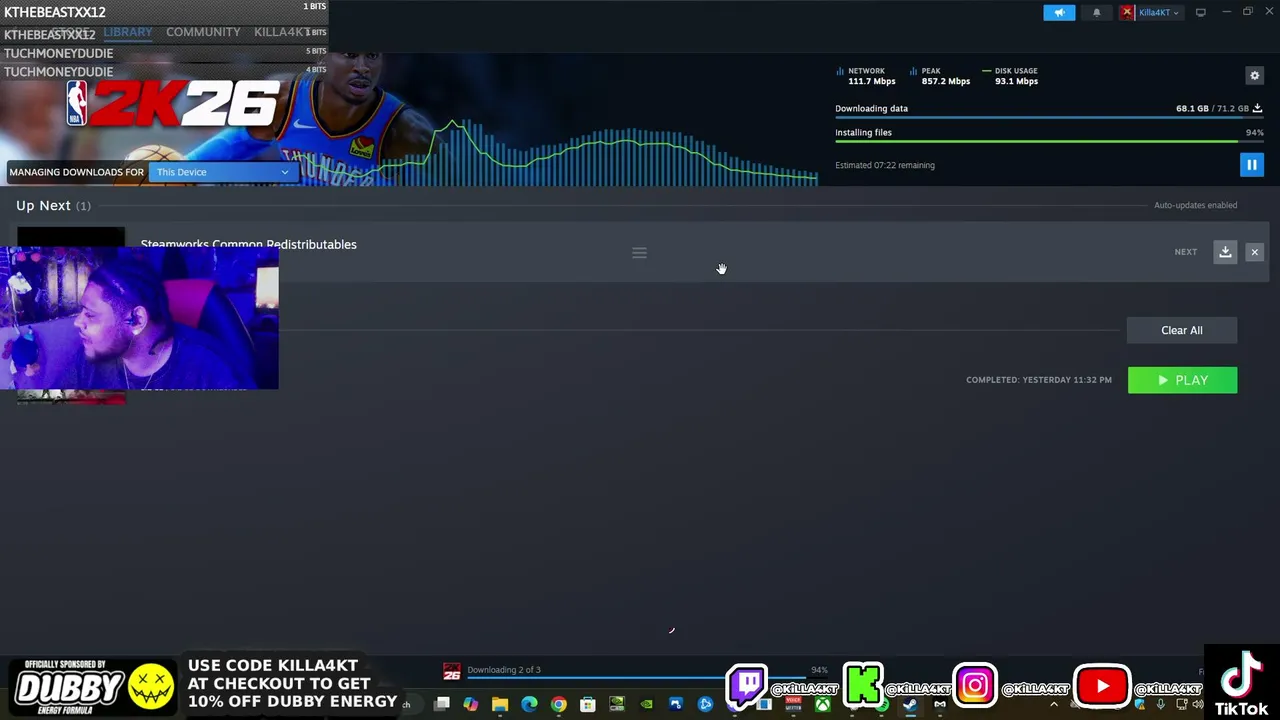Open download settings gear
Viewport: 1280px width, 720px height.
(x=1254, y=76)
